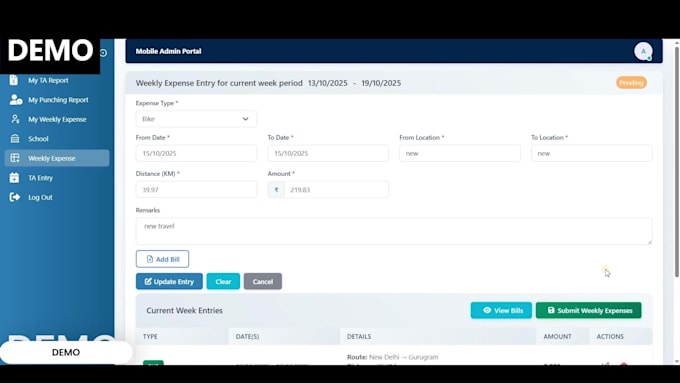Click the Distance (KM) field
The height and width of the screenshot is (383, 680).
[x=196, y=190]
